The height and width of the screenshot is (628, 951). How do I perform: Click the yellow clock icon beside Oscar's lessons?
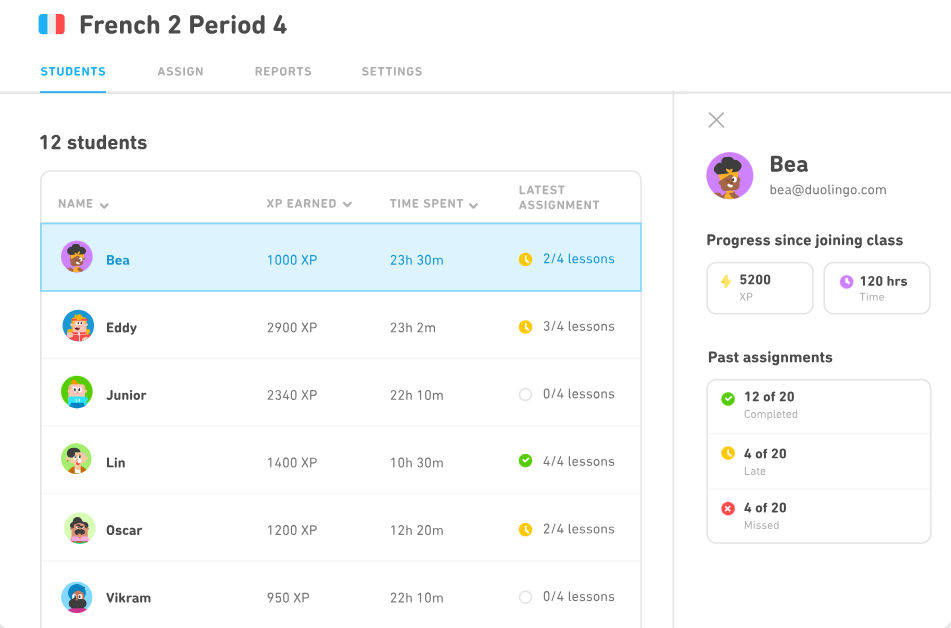525,529
